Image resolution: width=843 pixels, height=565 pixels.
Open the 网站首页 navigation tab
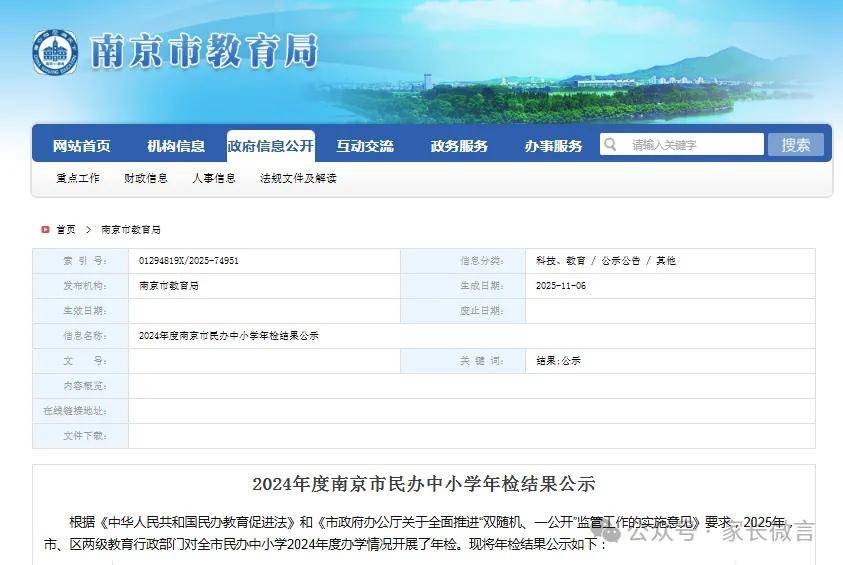(81, 146)
